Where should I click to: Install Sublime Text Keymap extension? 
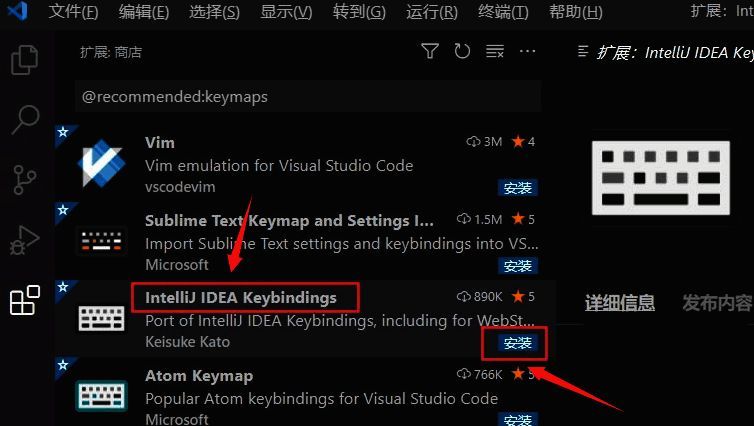click(517, 265)
